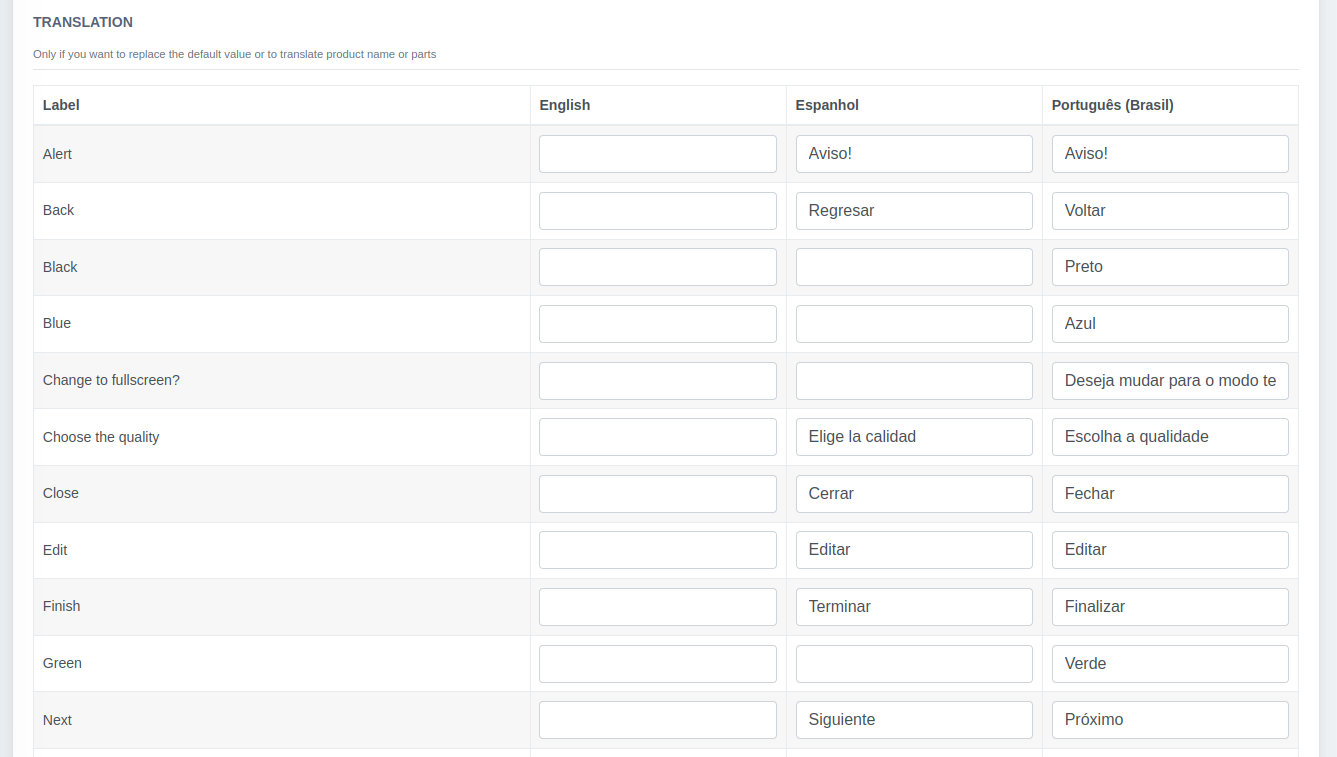Focus the Espanhol field containing Cerrar
The height and width of the screenshot is (757, 1337).
[914, 494]
